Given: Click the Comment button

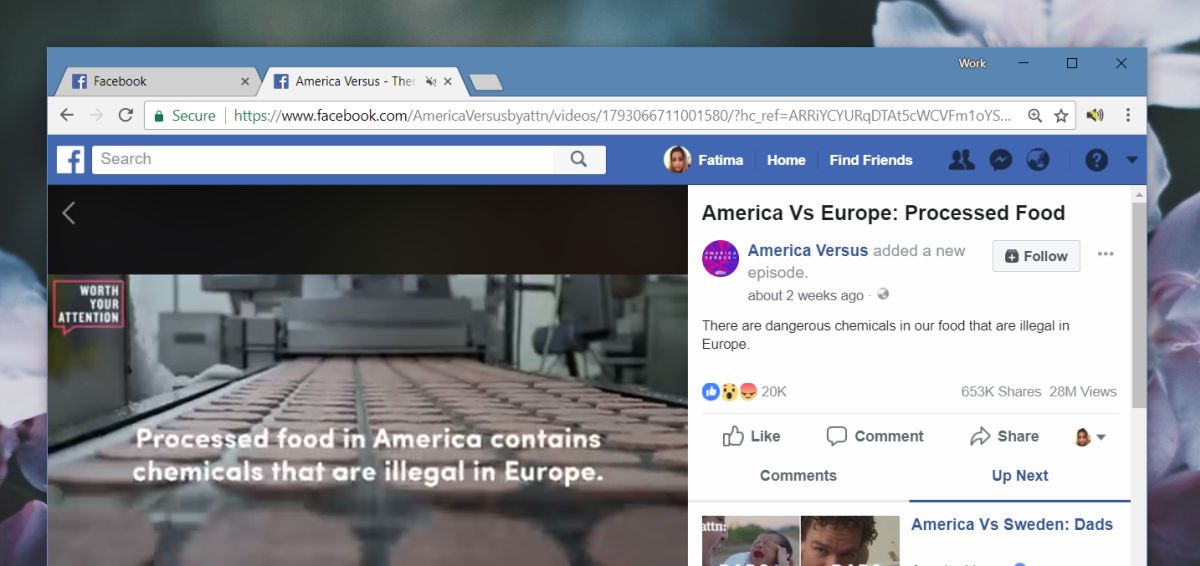Looking at the screenshot, I should (875, 436).
